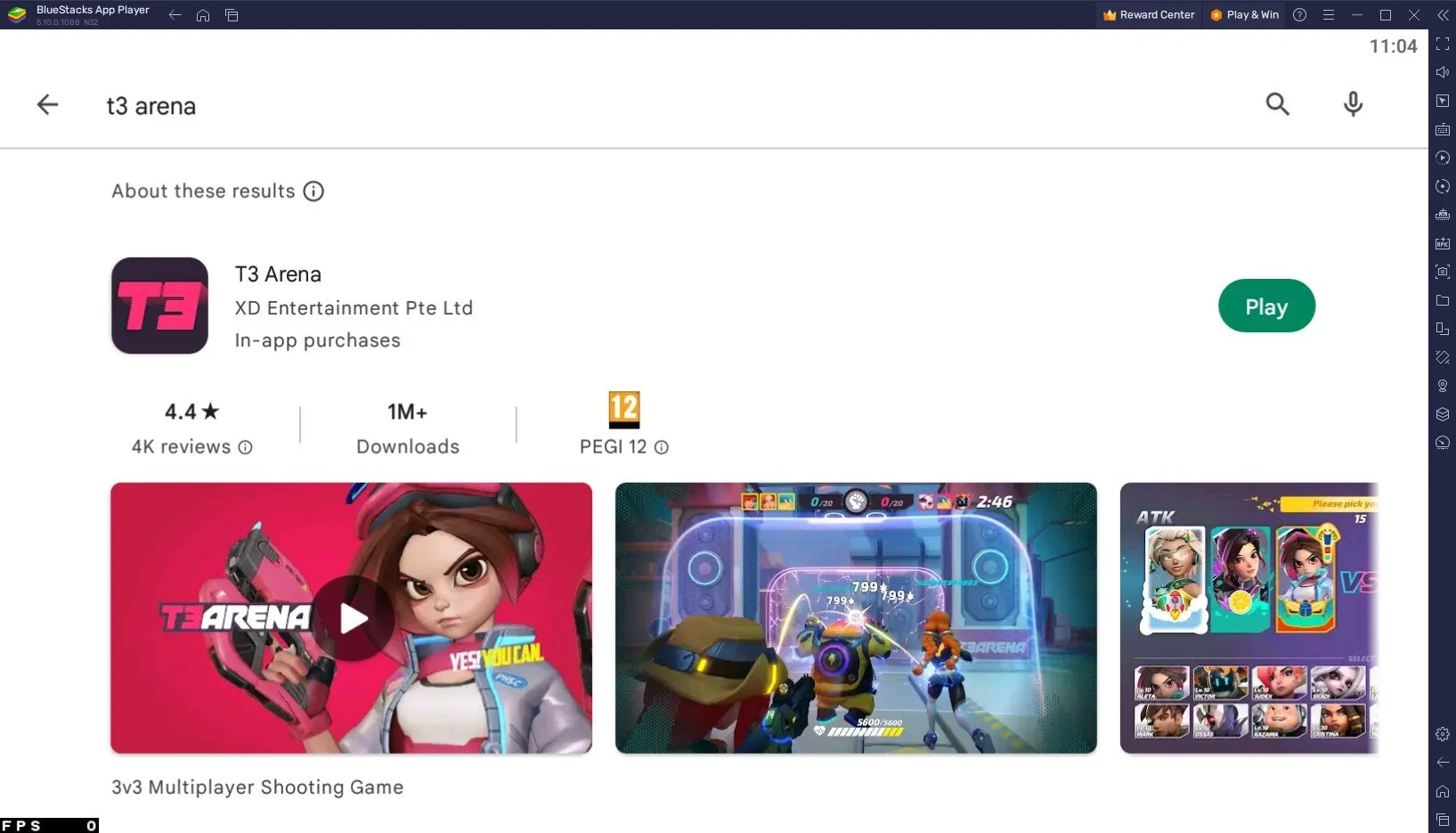1456x833 pixels.
Task: Open the T3 Arena app title
Action: [278, 274]
